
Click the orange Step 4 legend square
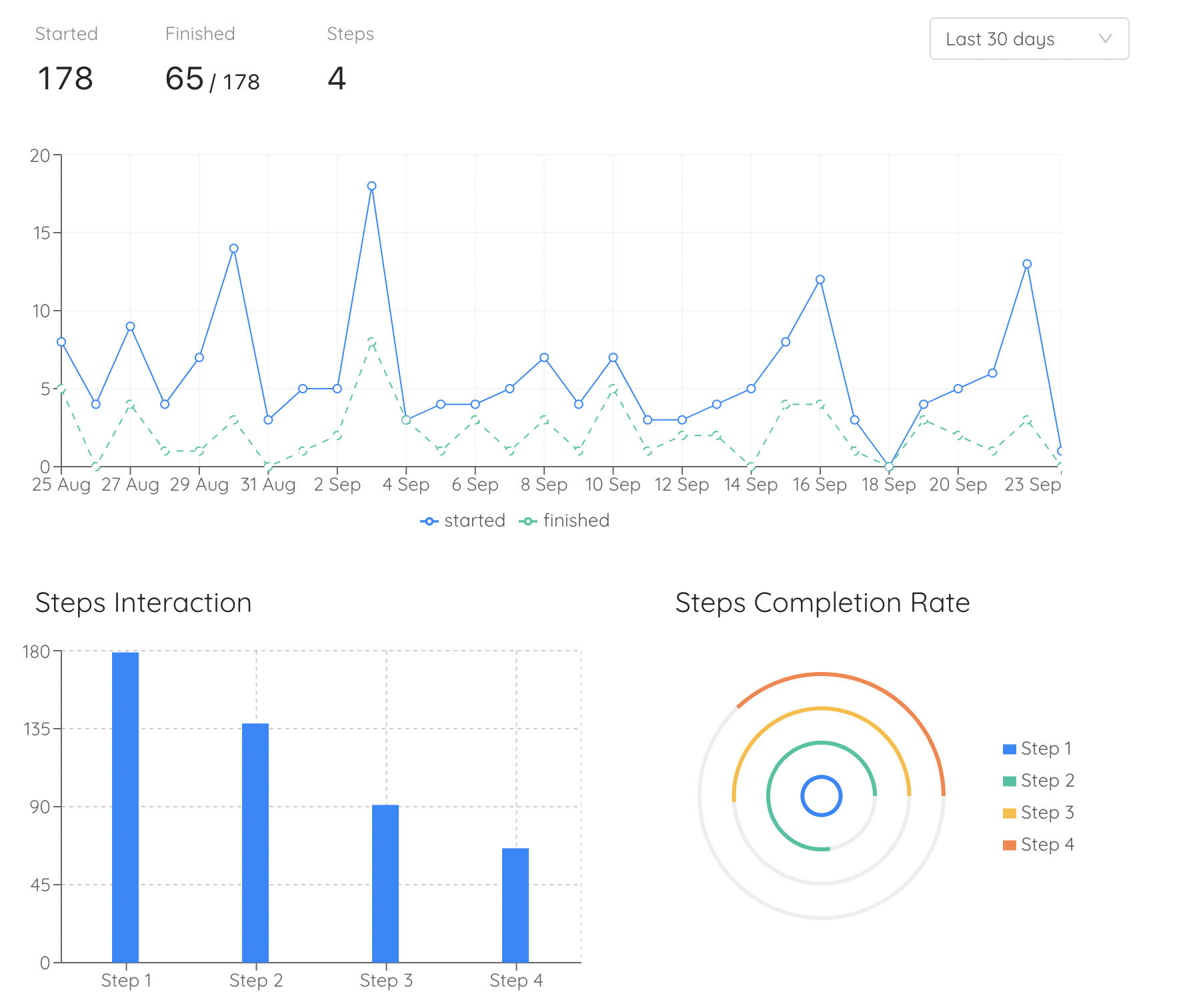pos(1008,844)
